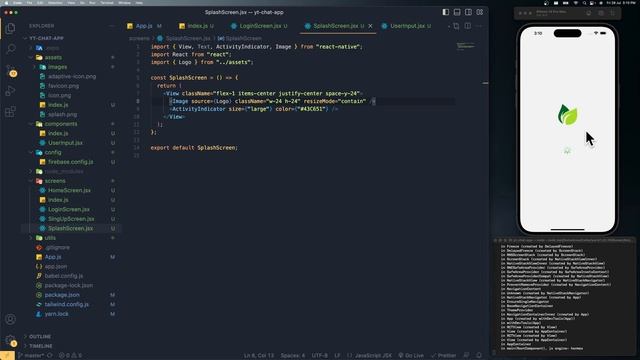Open babel.config.js file

(x=63, y=276)
